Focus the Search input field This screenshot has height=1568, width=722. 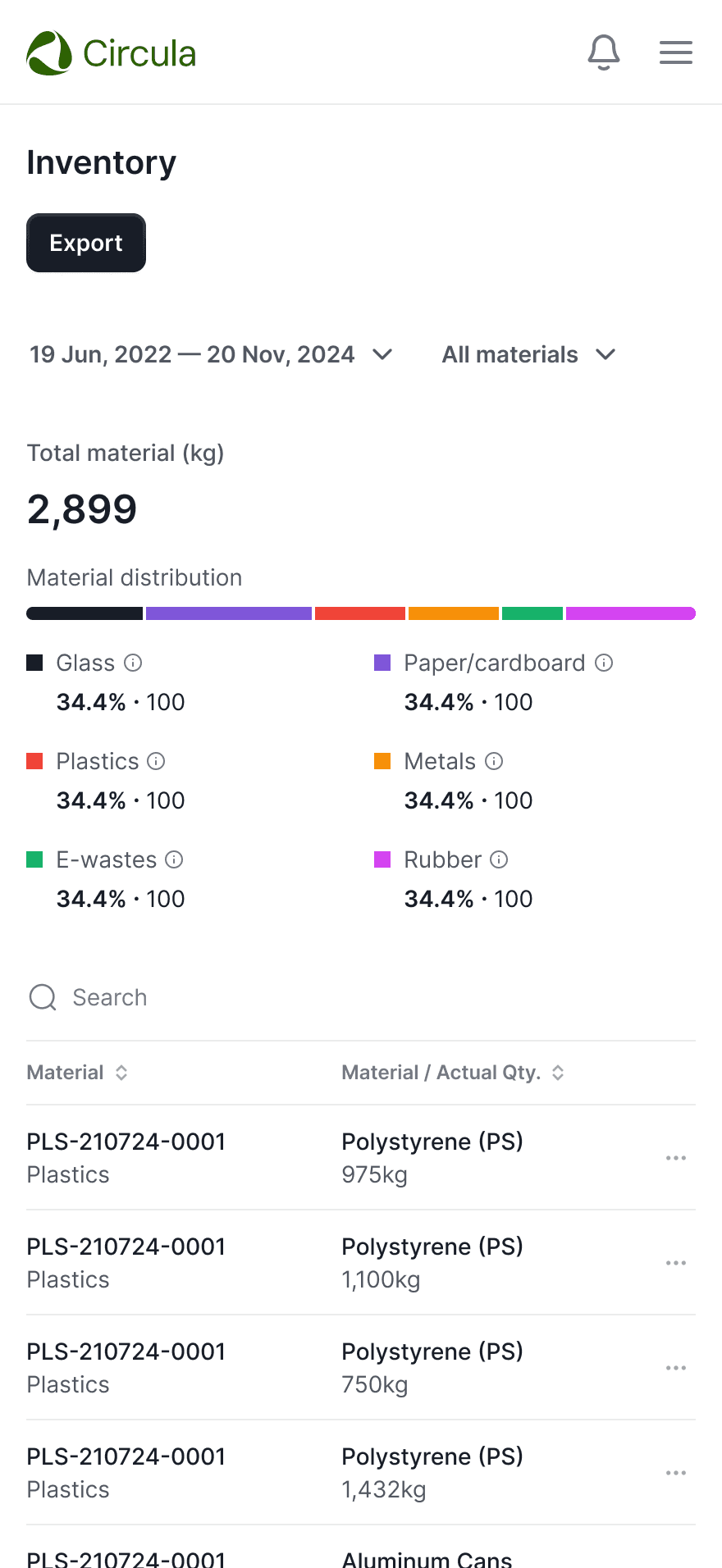(x=361, y=997)
